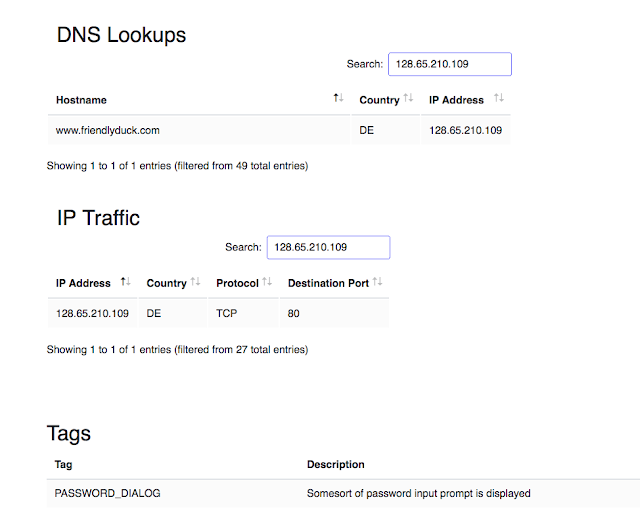Click the Tags table Description header
The width and height of the screenshot is (640, 516).
click(x=336, y=465)
